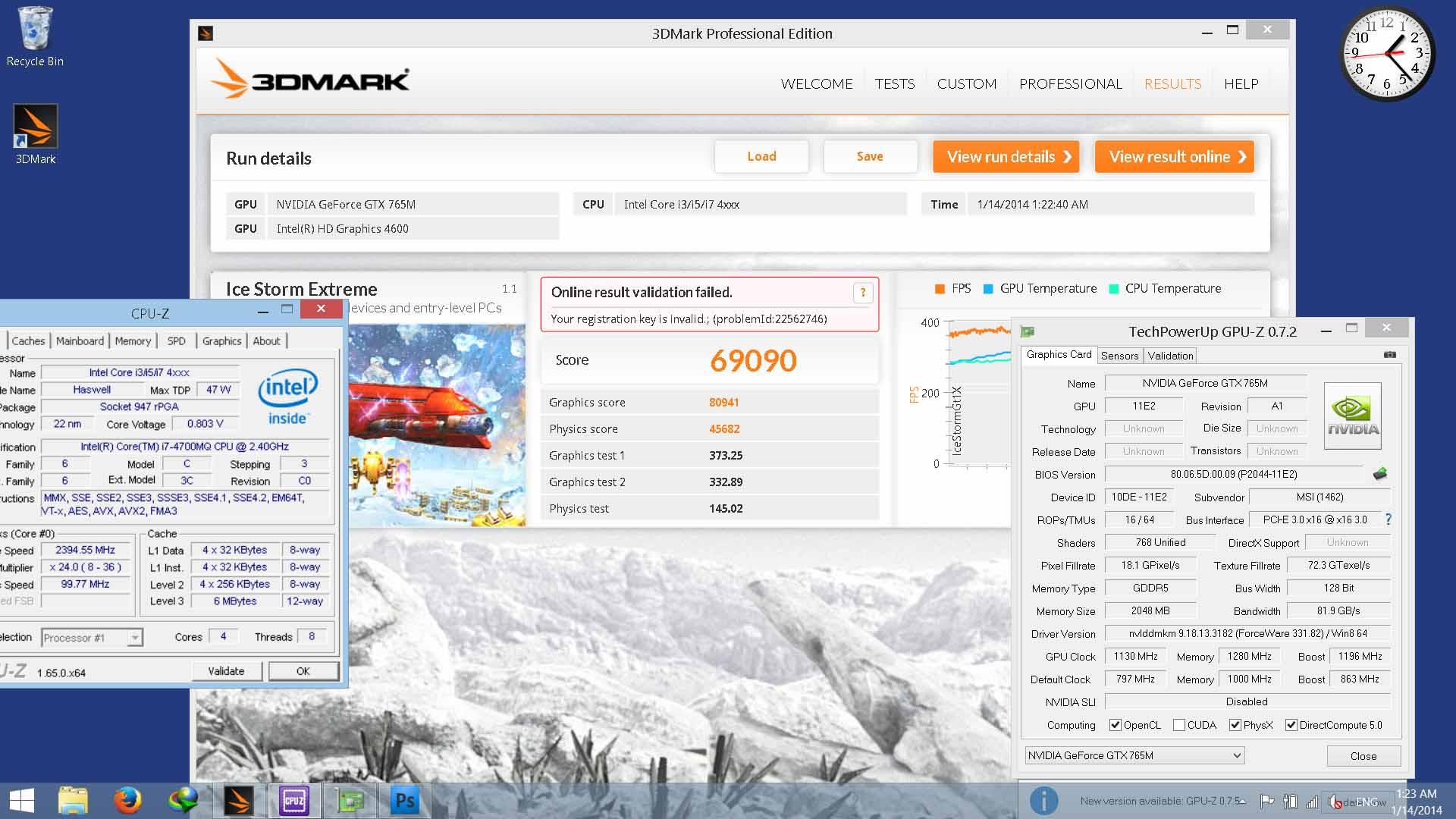
Task: Open the GPU-Z Sensors tab
Action: [x=1119, y=356]
